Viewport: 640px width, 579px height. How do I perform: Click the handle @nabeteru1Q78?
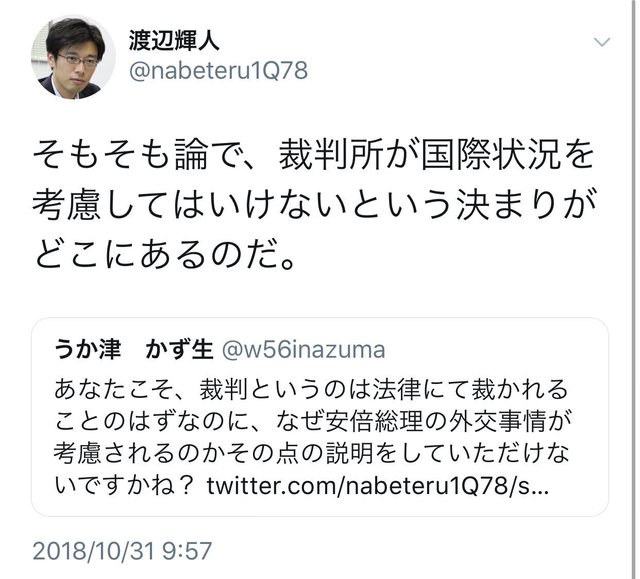pyautogui.click(x=218, y=71)
